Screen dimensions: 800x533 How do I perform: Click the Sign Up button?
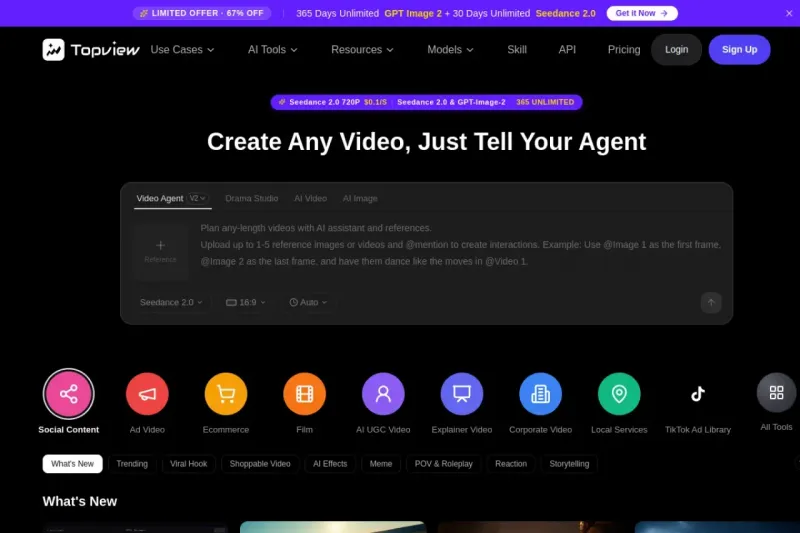tap(739, 49)
